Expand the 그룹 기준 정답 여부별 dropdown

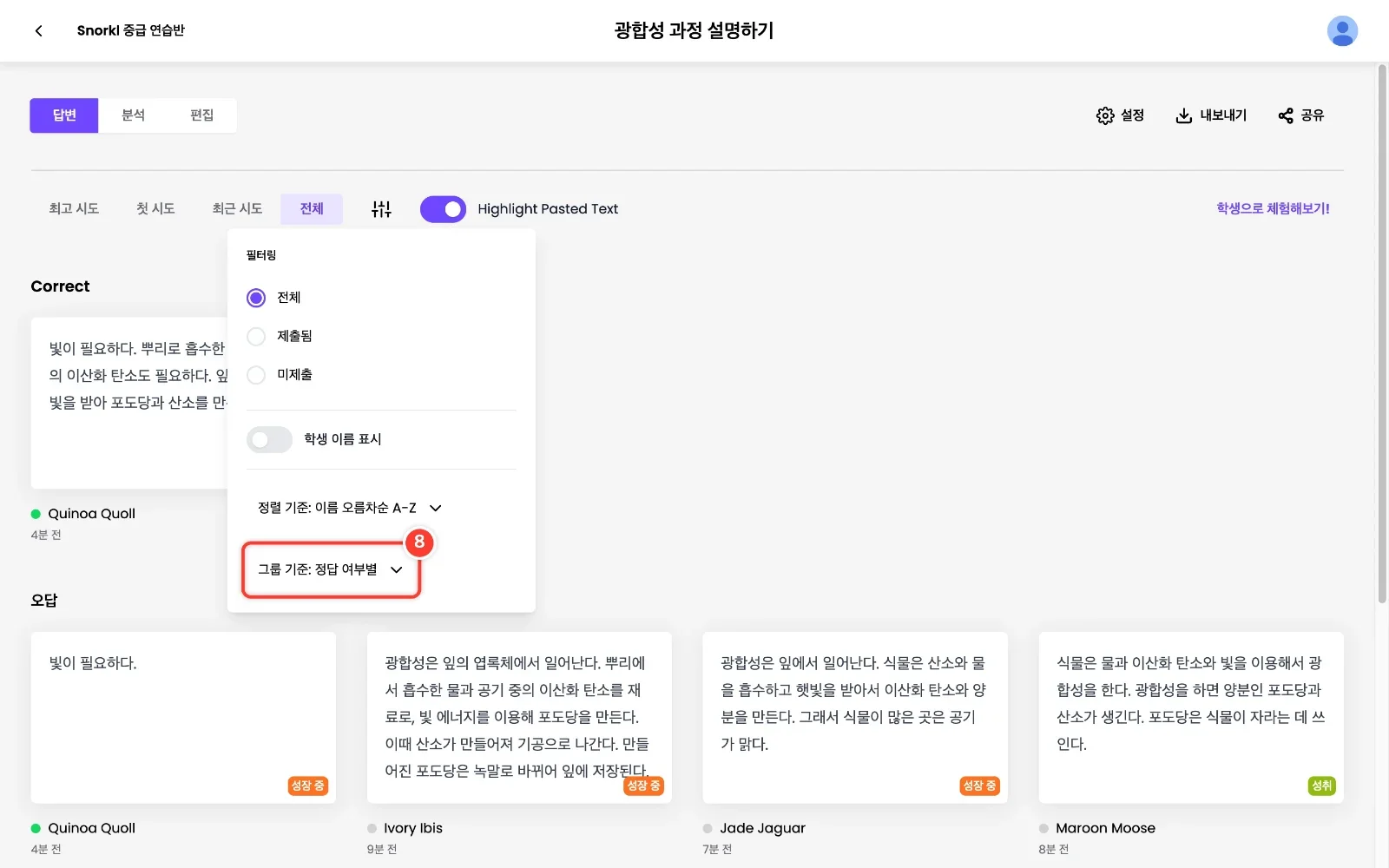[x=331, y=569]
